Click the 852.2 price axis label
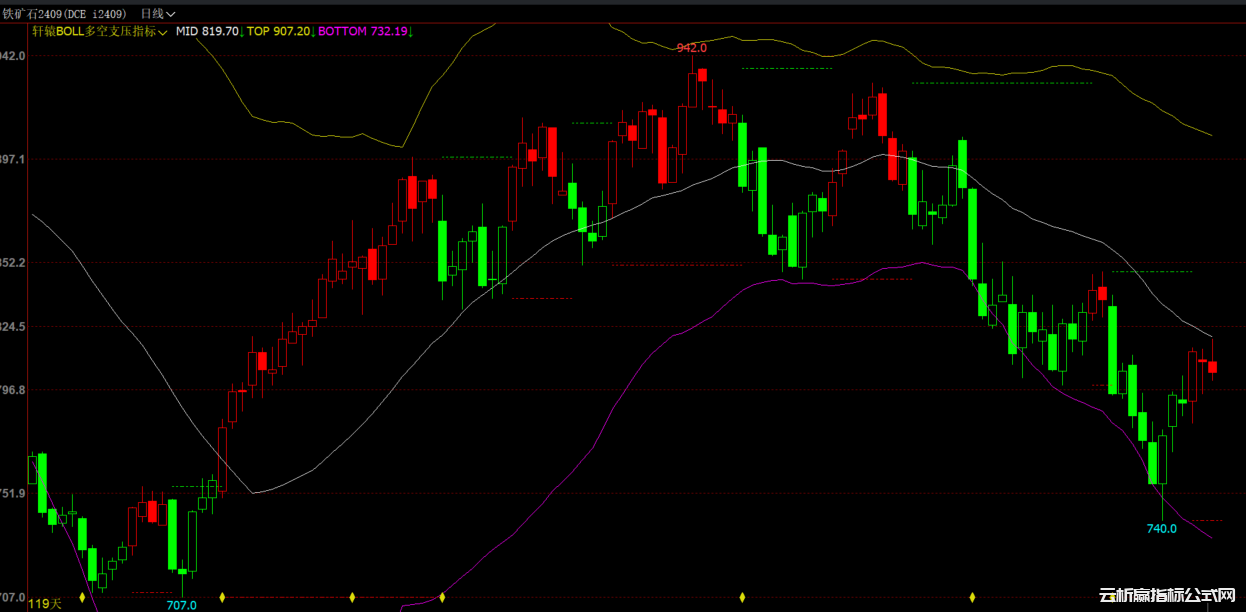 click(14, 262)
